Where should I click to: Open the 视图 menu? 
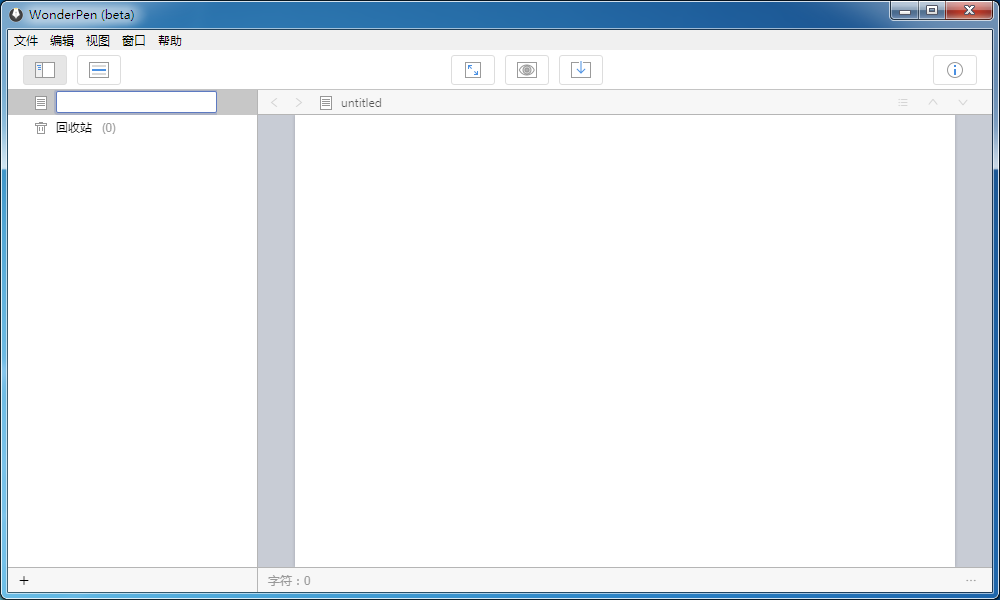pos(98,41)
